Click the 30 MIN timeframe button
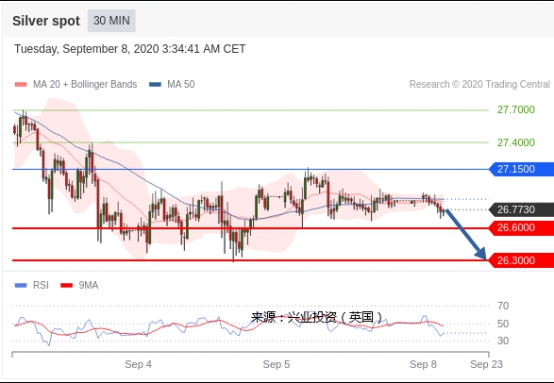This screenshot has height=383, width=554. [111, 20]
